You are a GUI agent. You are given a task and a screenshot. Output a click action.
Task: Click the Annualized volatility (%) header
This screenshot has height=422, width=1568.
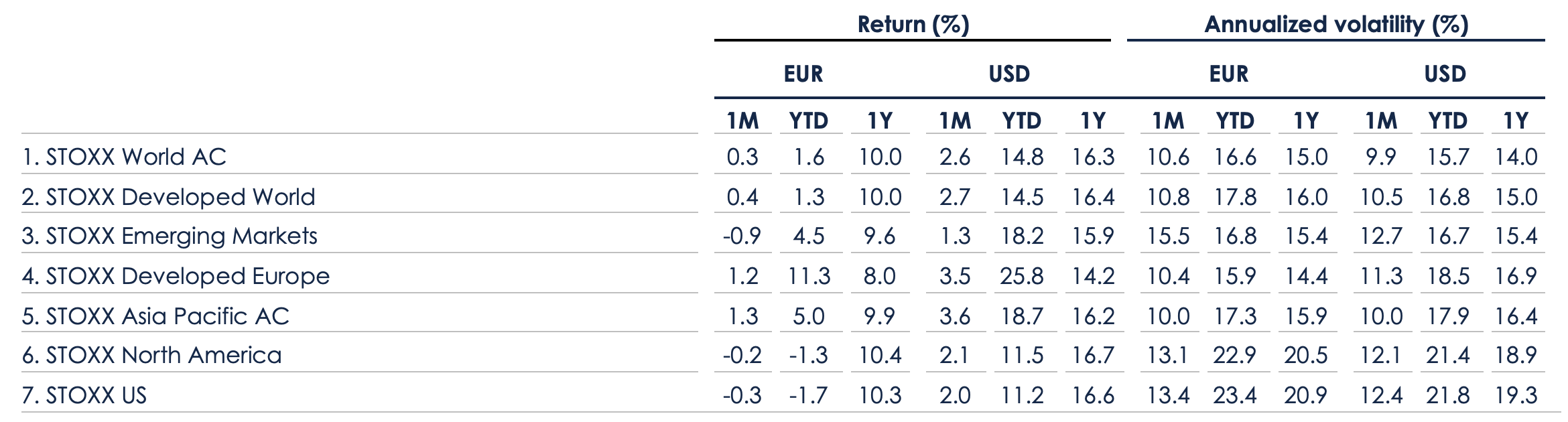pyautogui.click(x=1336, y=25)
